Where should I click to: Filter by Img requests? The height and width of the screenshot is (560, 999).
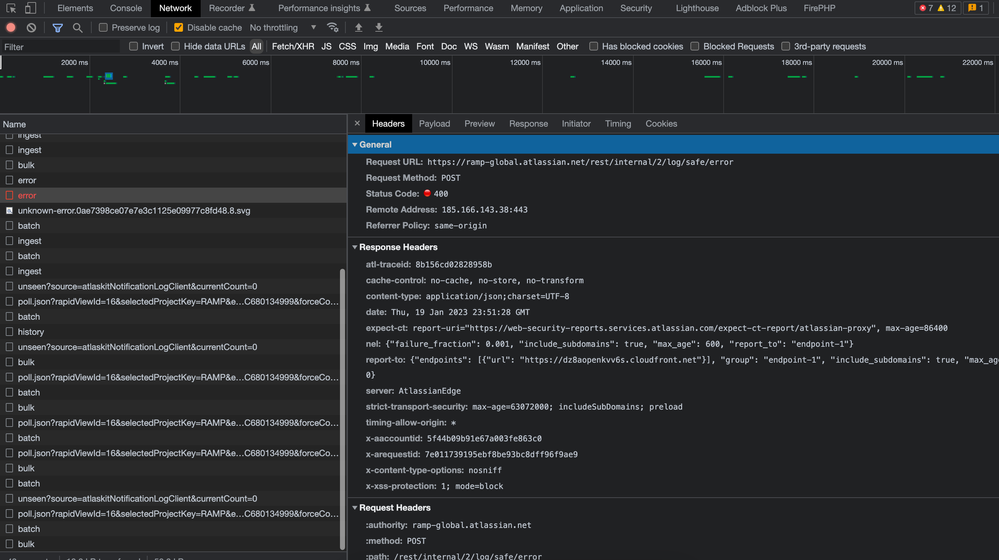point(371,46)
